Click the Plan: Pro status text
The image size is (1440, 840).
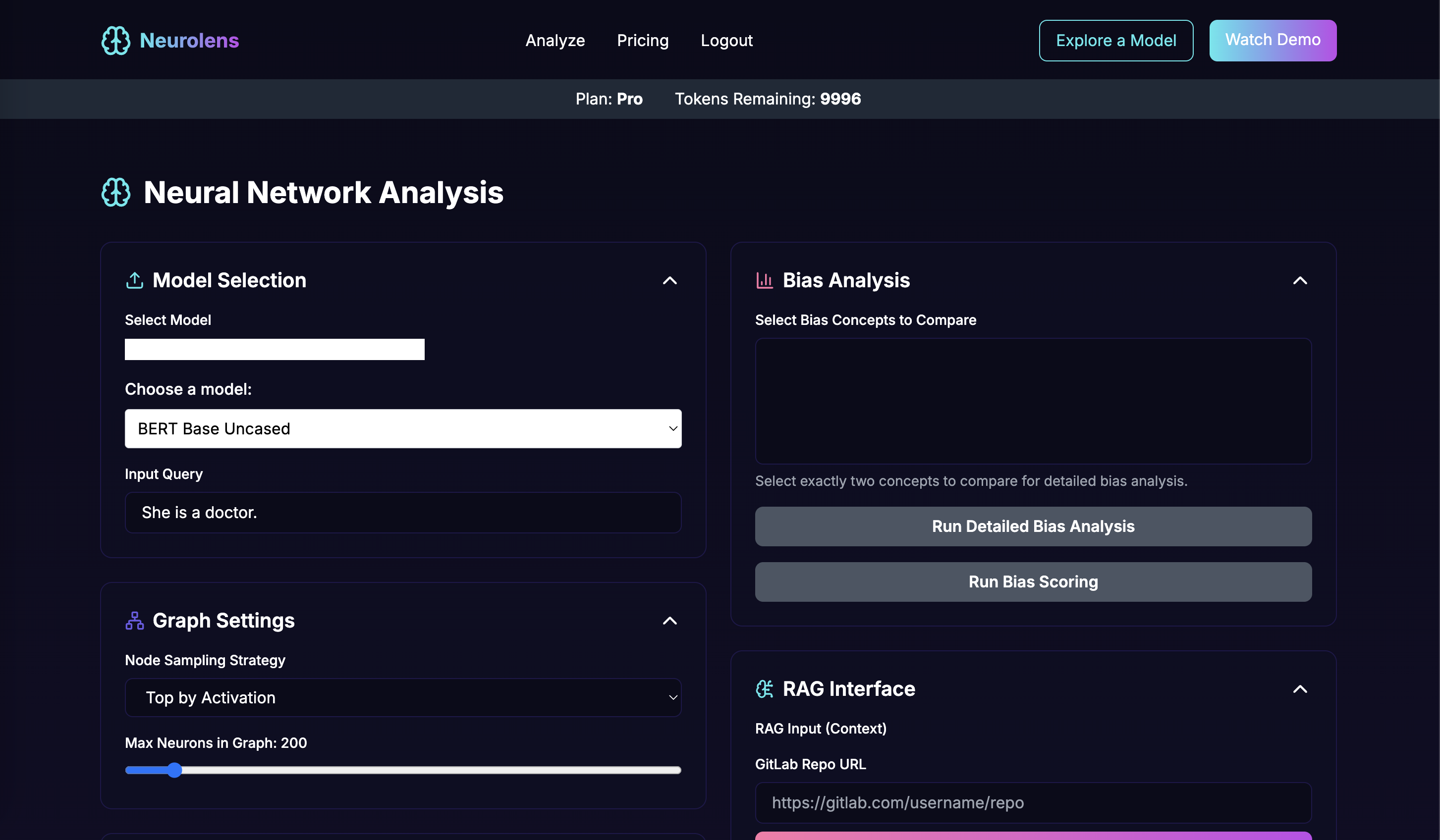pyautogui.click(x=609, y=100)
